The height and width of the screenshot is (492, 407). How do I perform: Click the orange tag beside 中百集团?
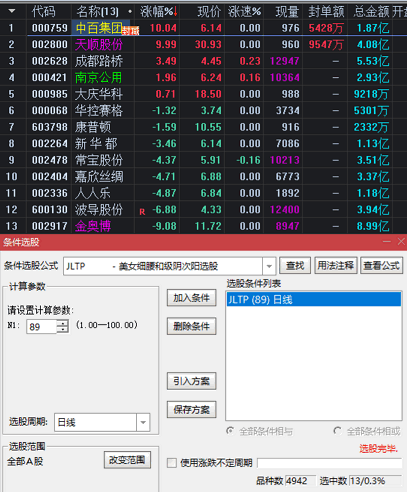click(x=130, y=31)
